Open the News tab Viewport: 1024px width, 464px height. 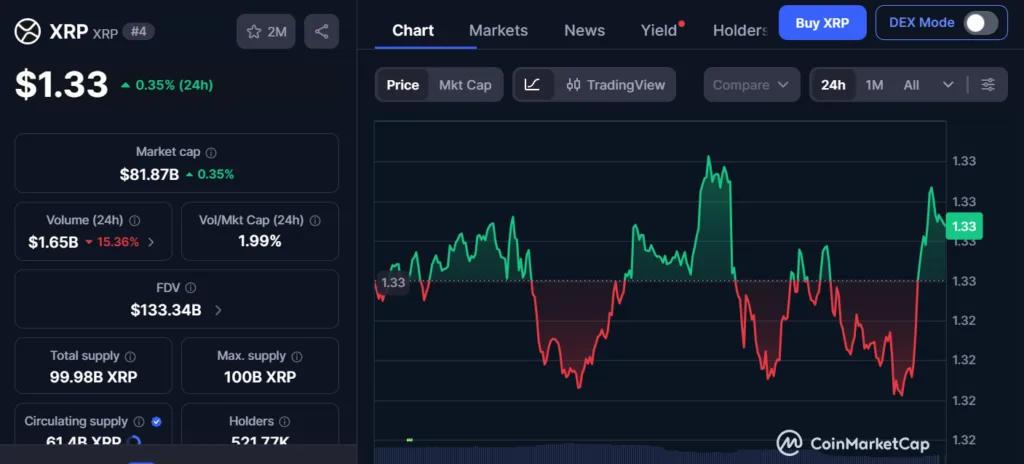coord(584,31)
